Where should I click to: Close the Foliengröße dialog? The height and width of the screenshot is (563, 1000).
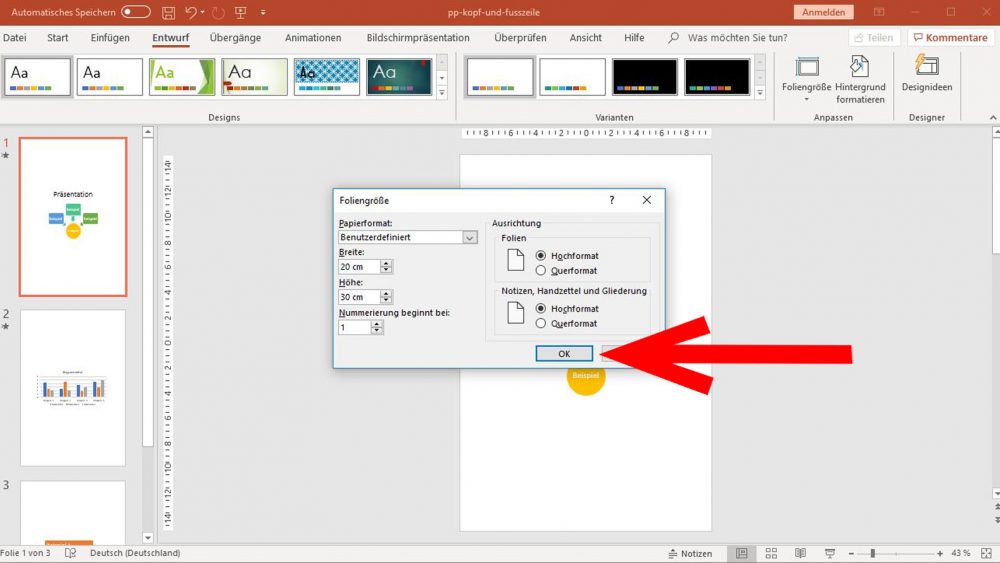647,200
